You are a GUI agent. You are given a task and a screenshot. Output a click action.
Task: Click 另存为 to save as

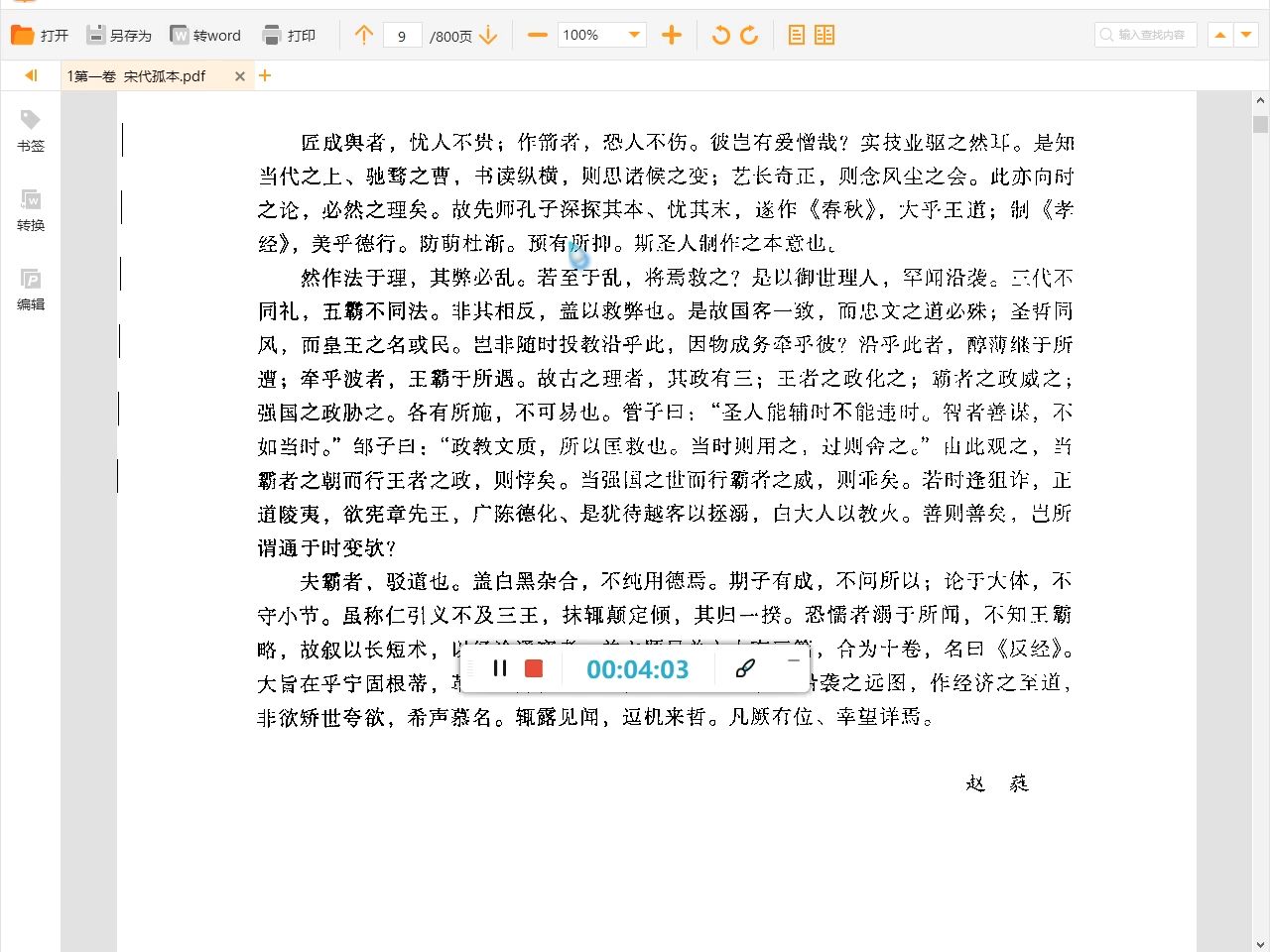pyautogui.click(x=118, y=35)
